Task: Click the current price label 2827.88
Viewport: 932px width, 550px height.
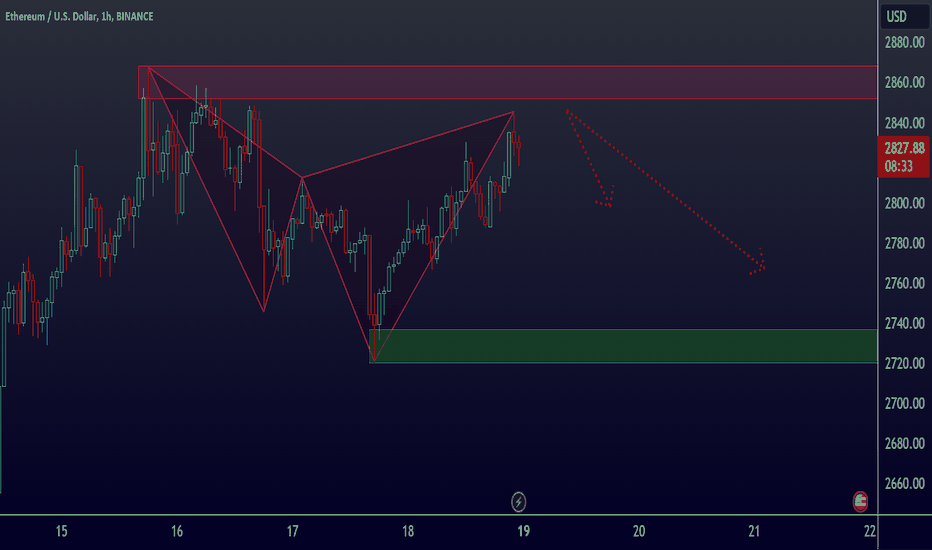Action: point(904,148)
